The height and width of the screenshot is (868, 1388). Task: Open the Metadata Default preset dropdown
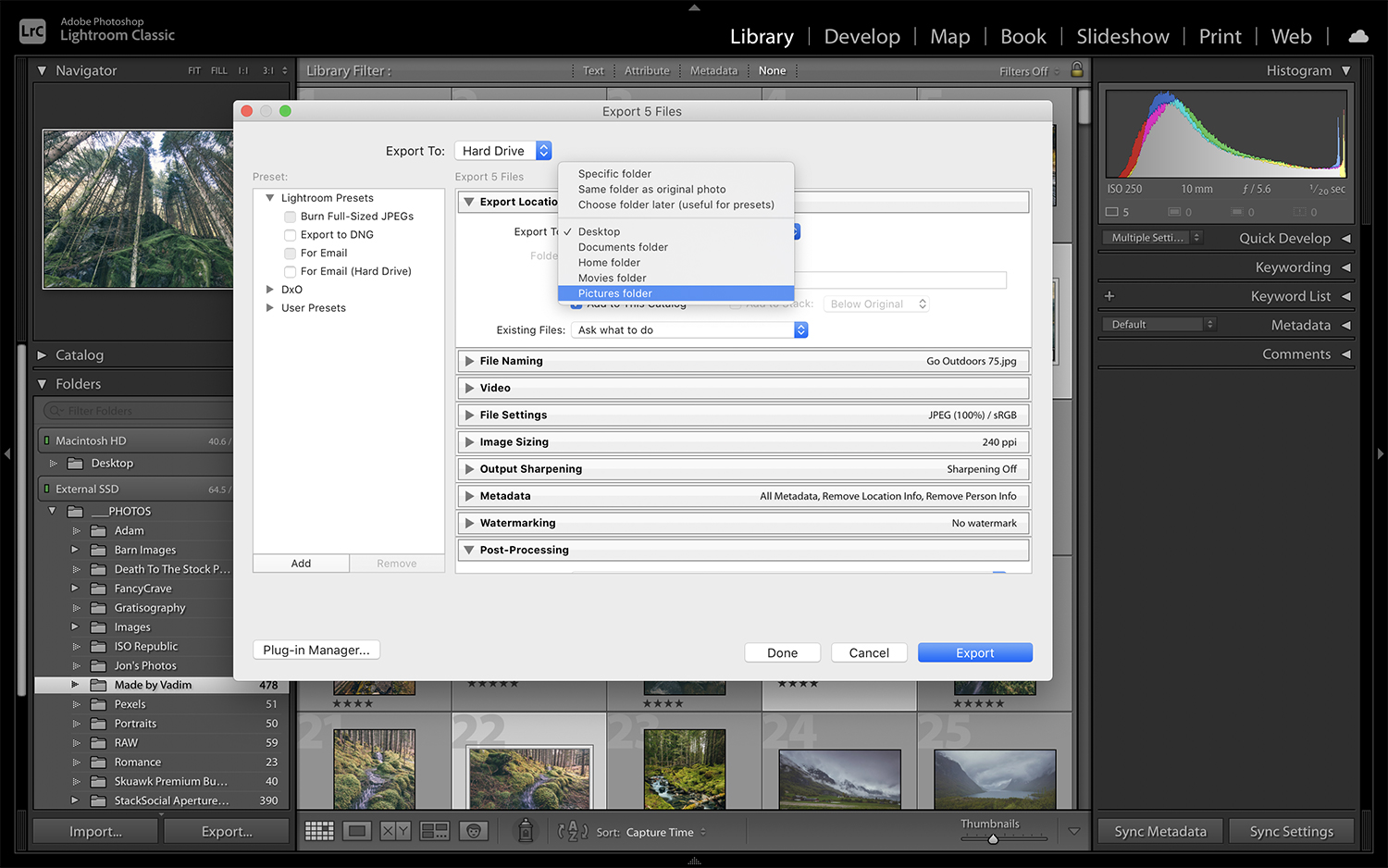(1159, 325)
